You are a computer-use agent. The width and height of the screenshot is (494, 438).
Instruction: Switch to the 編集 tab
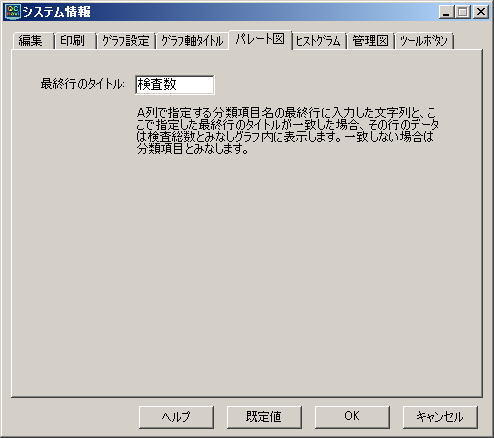pyautogui.click(x=33, y=41)
